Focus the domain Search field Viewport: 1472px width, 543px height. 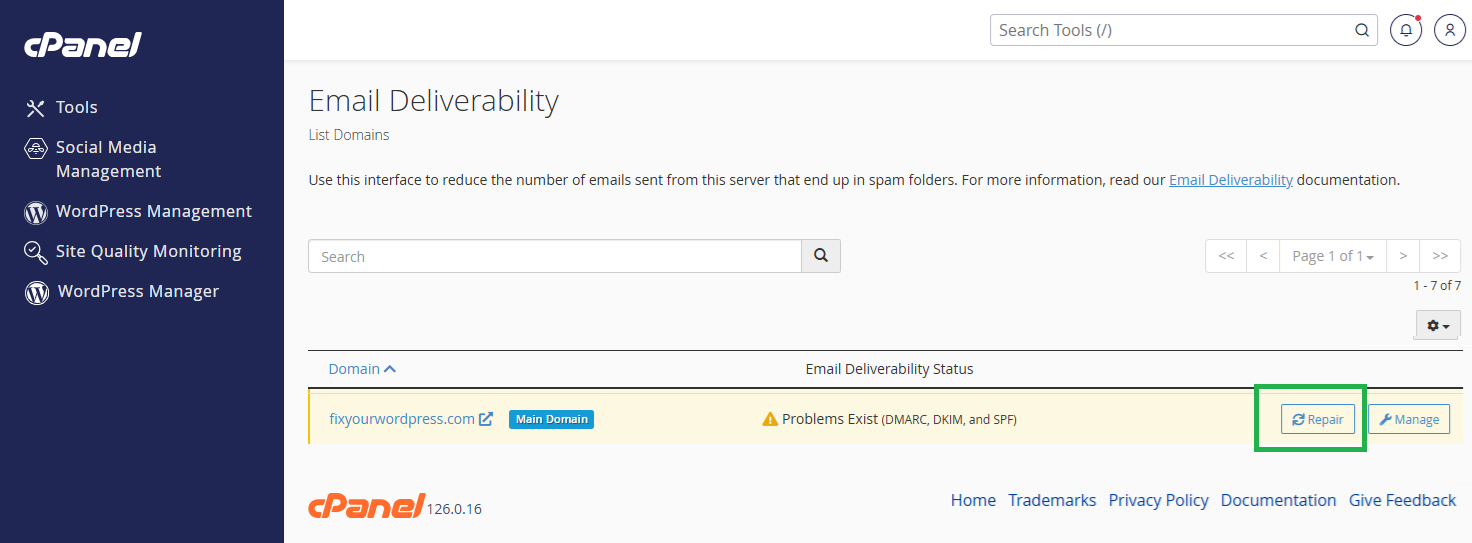[555, 256]
